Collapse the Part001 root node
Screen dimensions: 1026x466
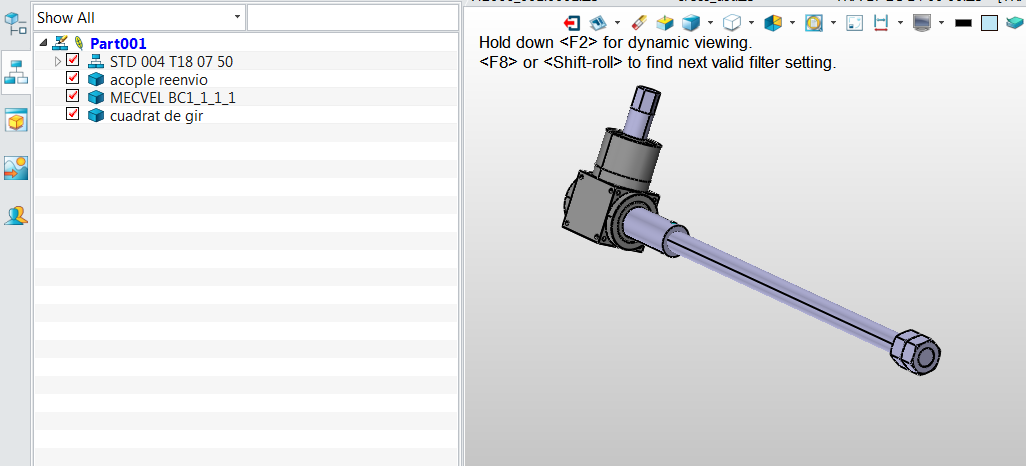pos(43,43)
